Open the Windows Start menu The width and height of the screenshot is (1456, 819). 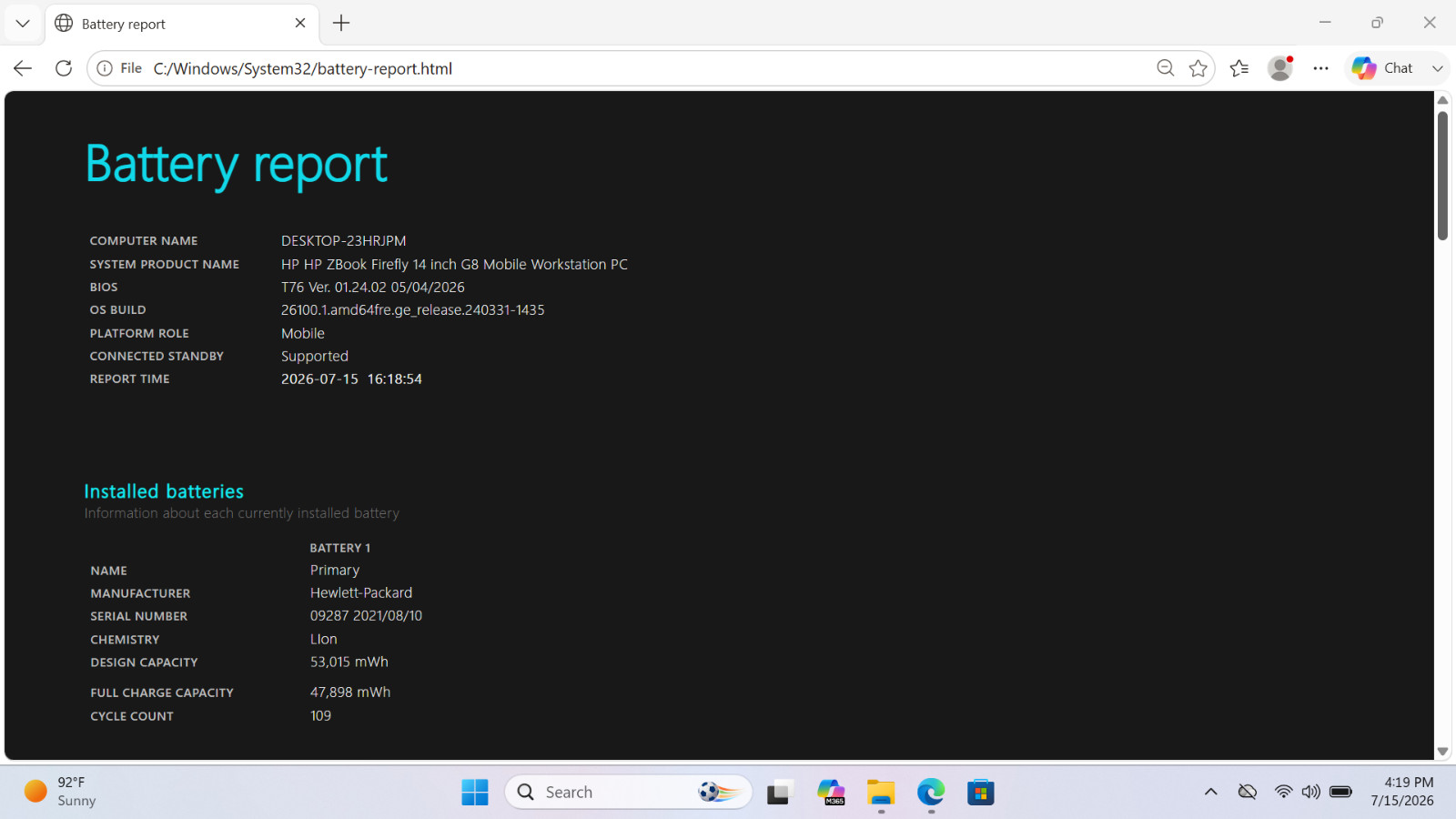click(x=474, y=793)
